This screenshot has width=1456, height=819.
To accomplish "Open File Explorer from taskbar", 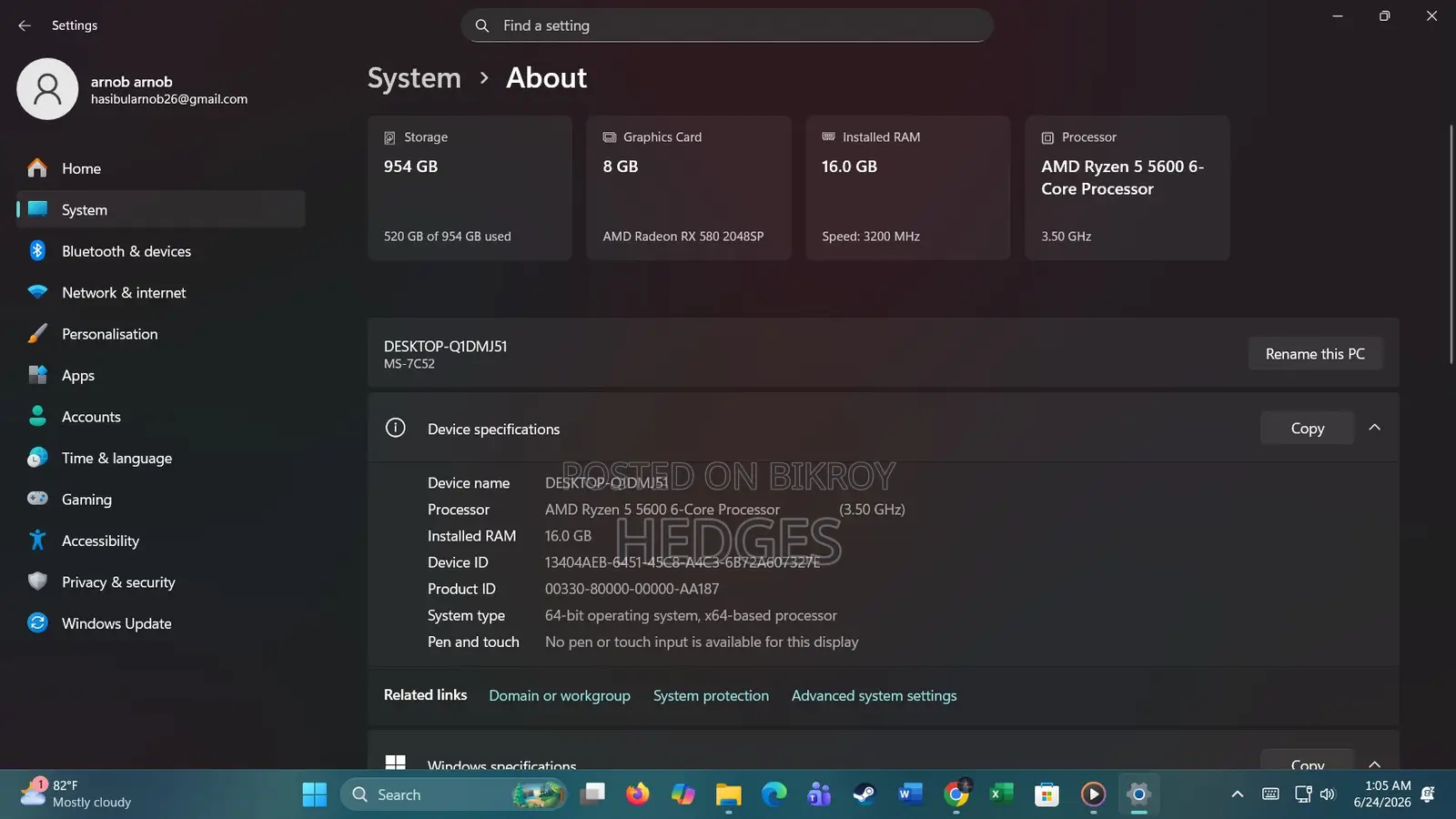I will pos(728,794).
